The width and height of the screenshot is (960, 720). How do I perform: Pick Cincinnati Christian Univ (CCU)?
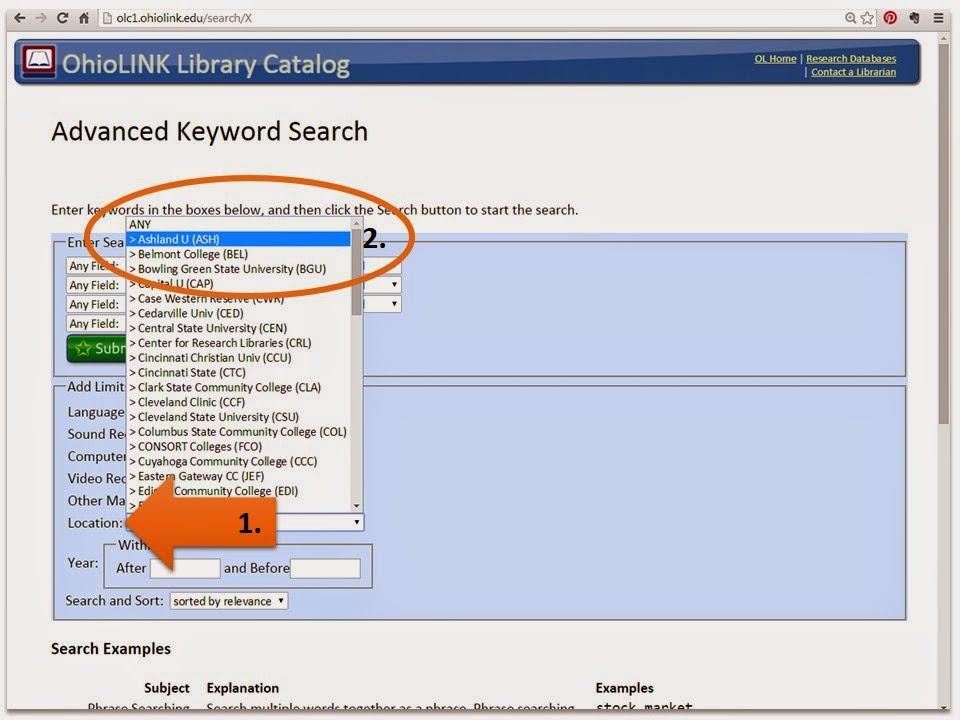coord(238,358)
